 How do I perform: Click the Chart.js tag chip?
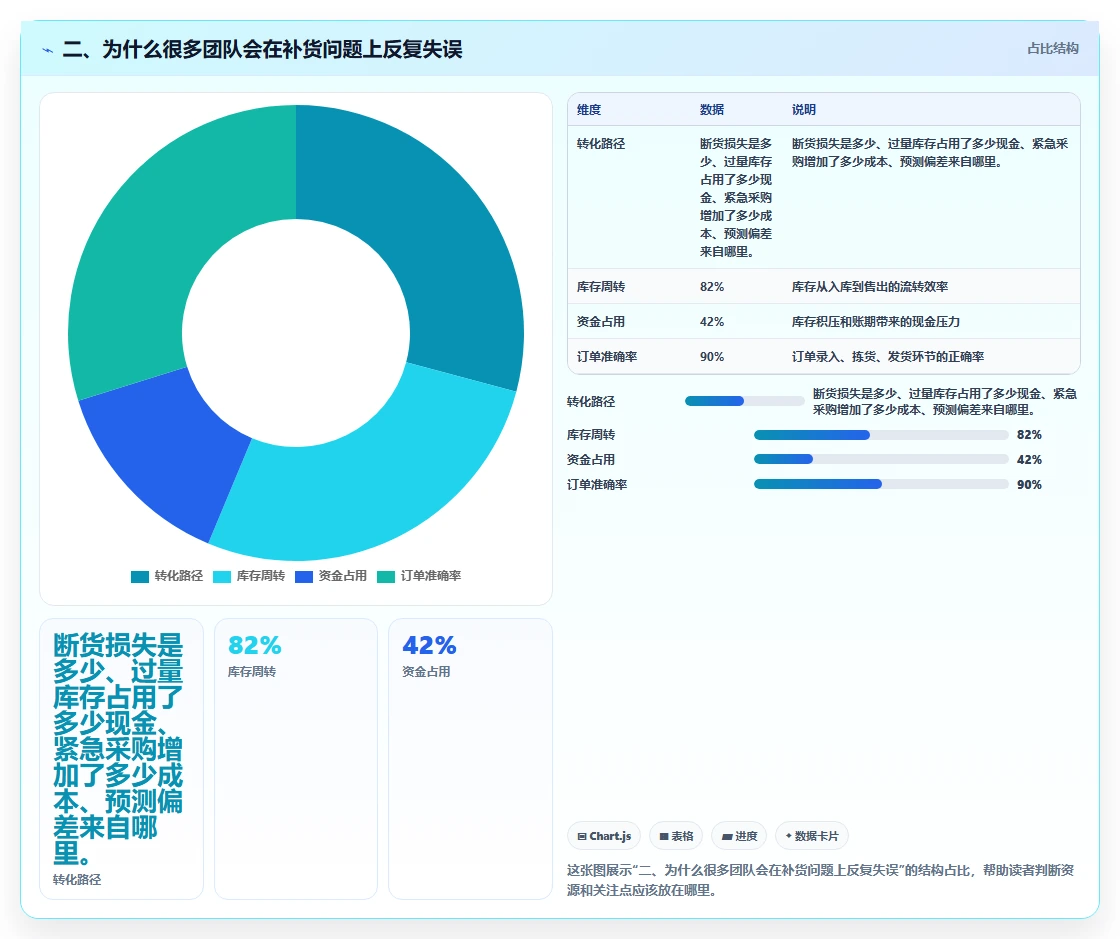coord(604,835)
